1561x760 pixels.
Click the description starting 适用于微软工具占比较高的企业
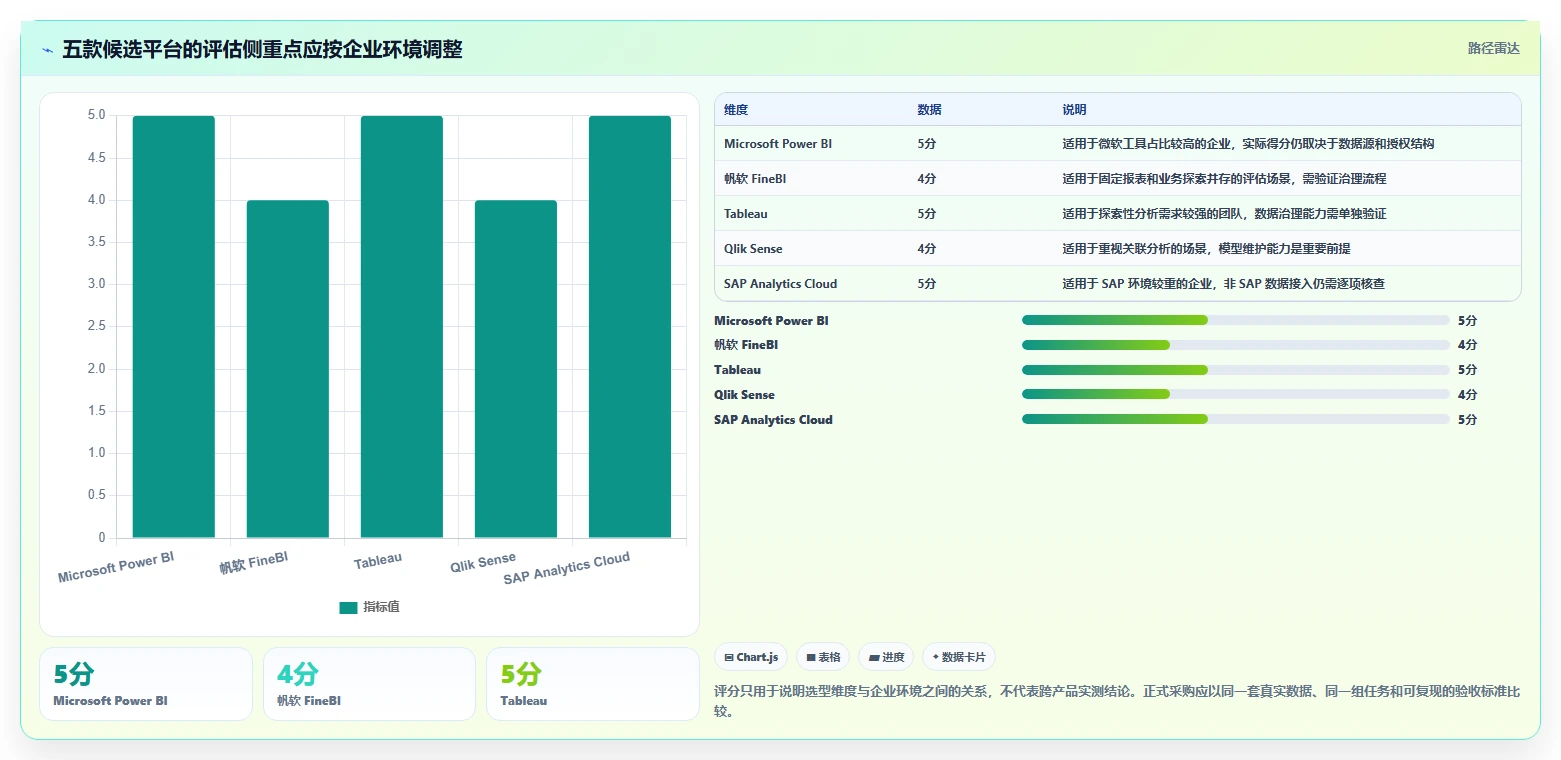click(1248, 144)
